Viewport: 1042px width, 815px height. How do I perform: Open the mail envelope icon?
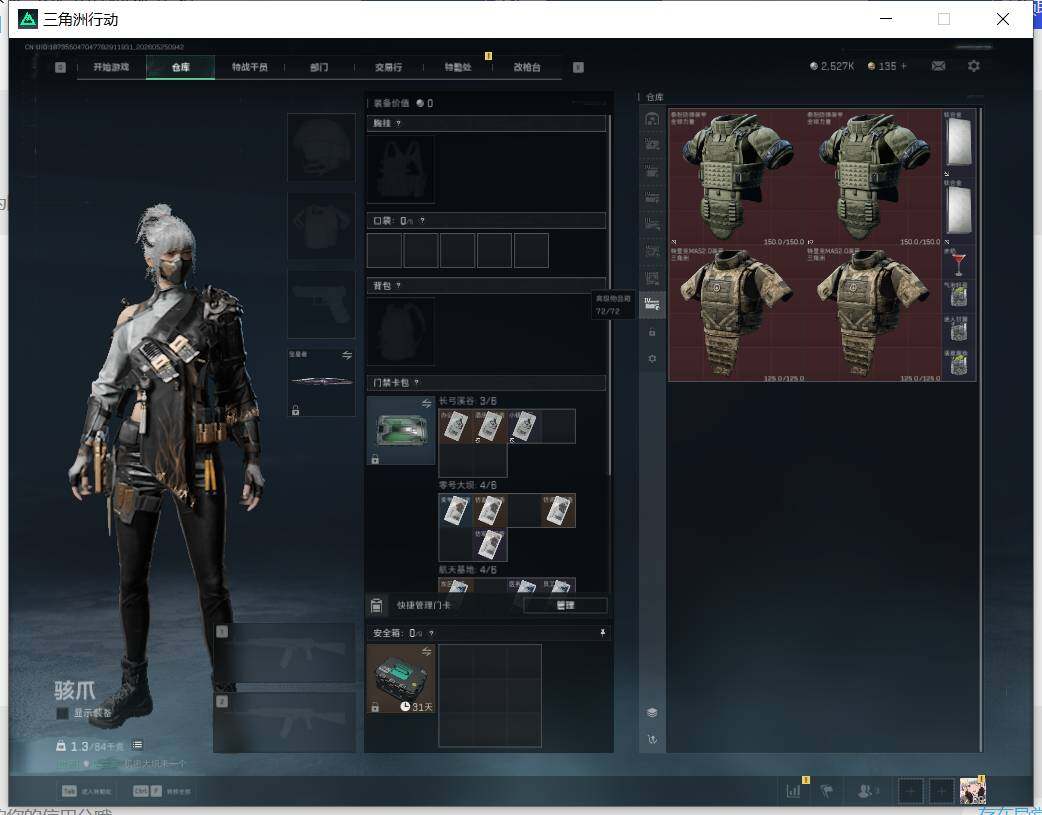click(x=938, y=66)
